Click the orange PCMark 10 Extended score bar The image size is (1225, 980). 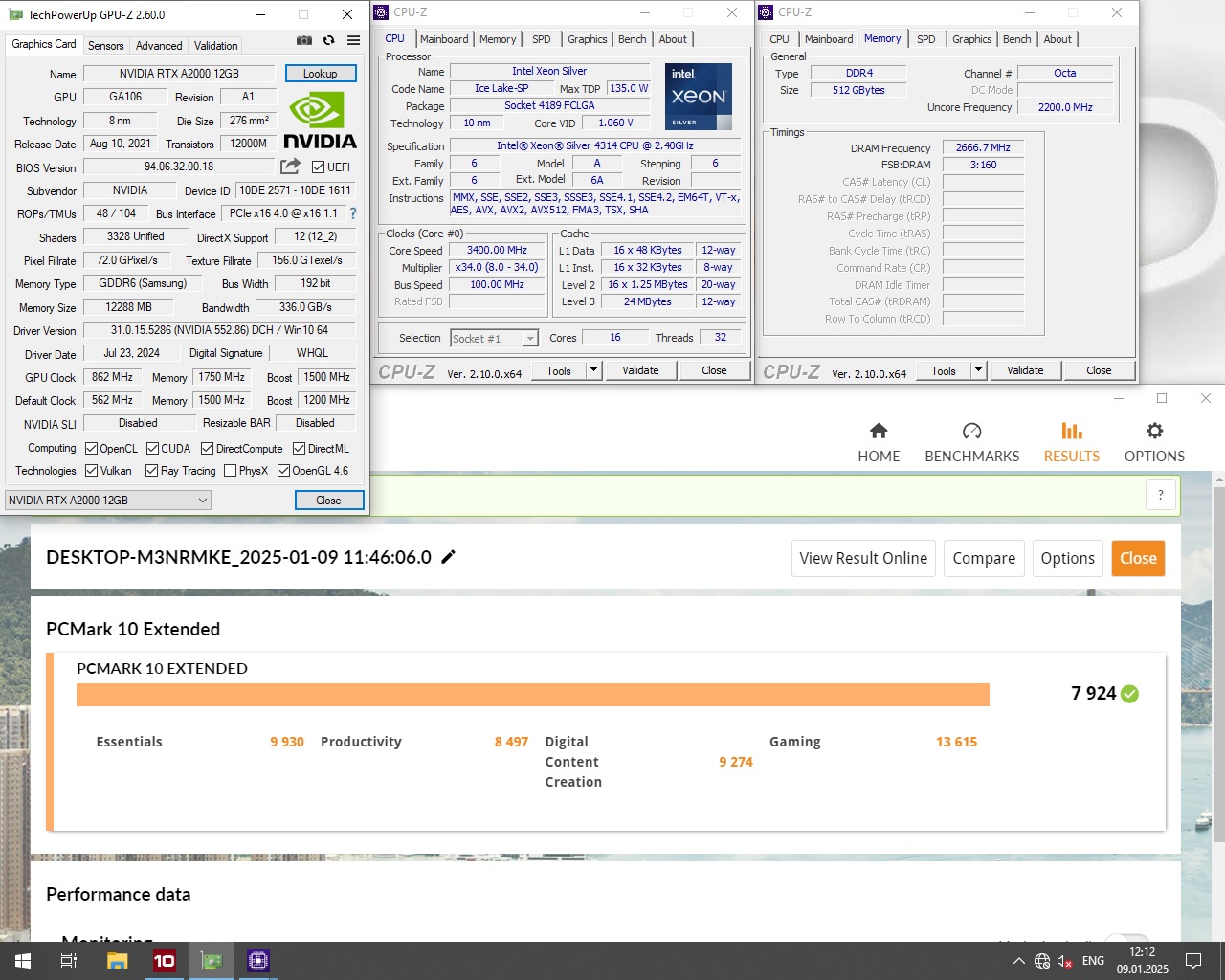point(532,695)
